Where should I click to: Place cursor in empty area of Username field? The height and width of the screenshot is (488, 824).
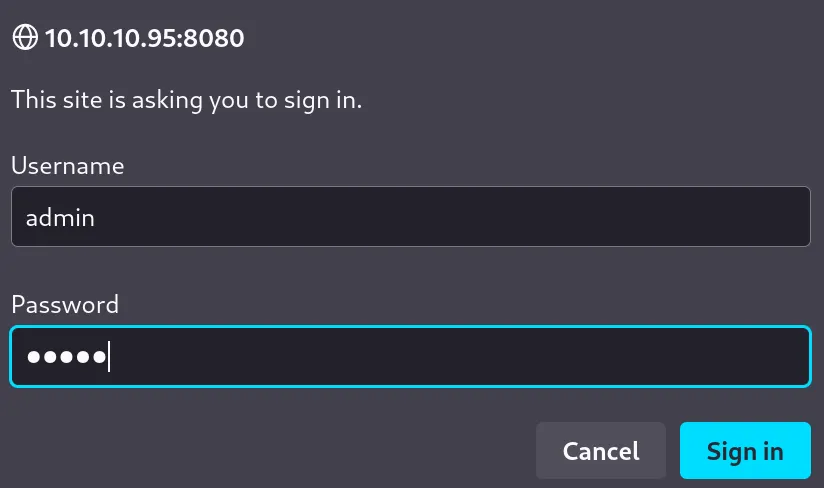click(450, 216)
